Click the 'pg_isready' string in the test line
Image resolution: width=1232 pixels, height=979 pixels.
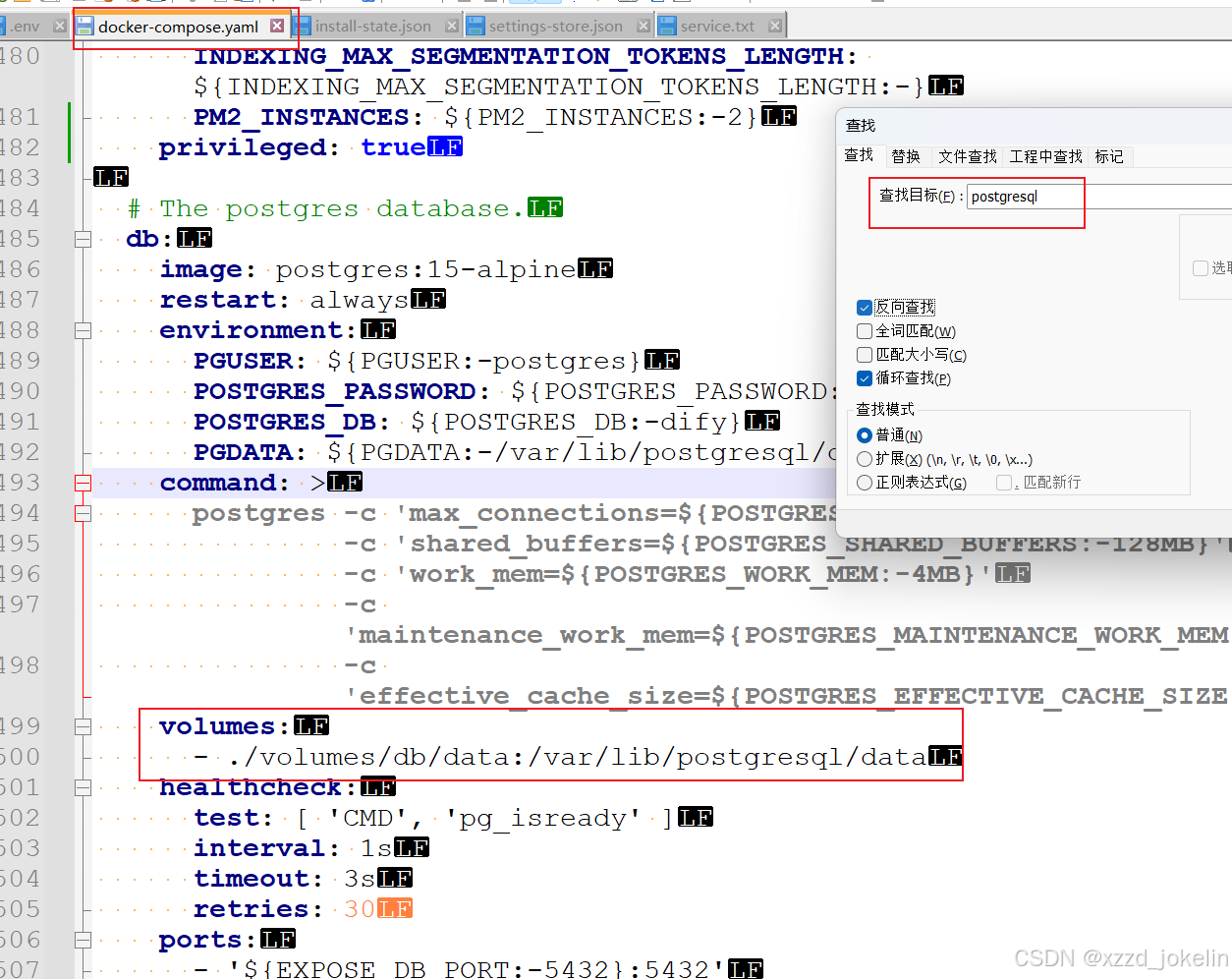point(543,818)
